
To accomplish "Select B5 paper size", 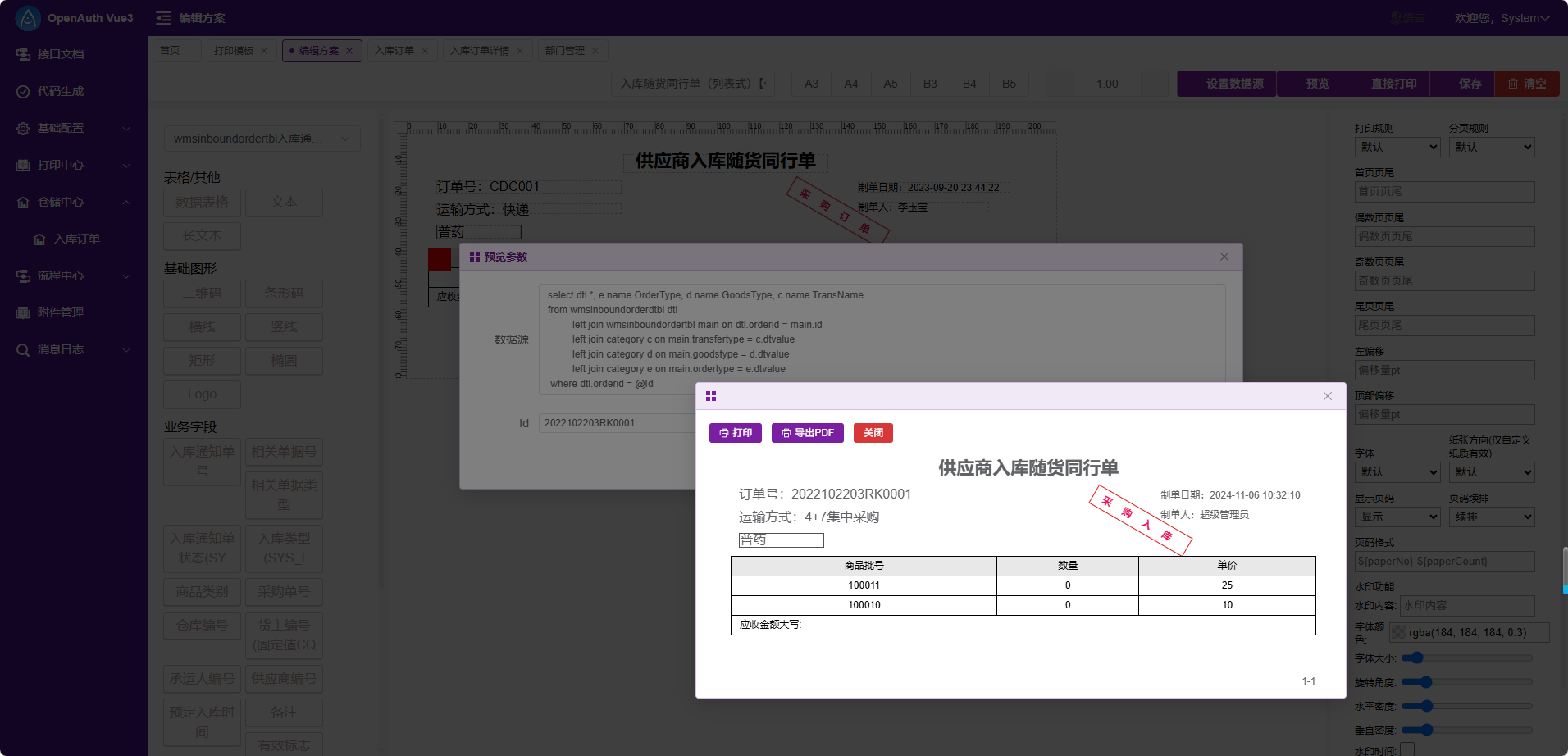I will click(1009, 84).
